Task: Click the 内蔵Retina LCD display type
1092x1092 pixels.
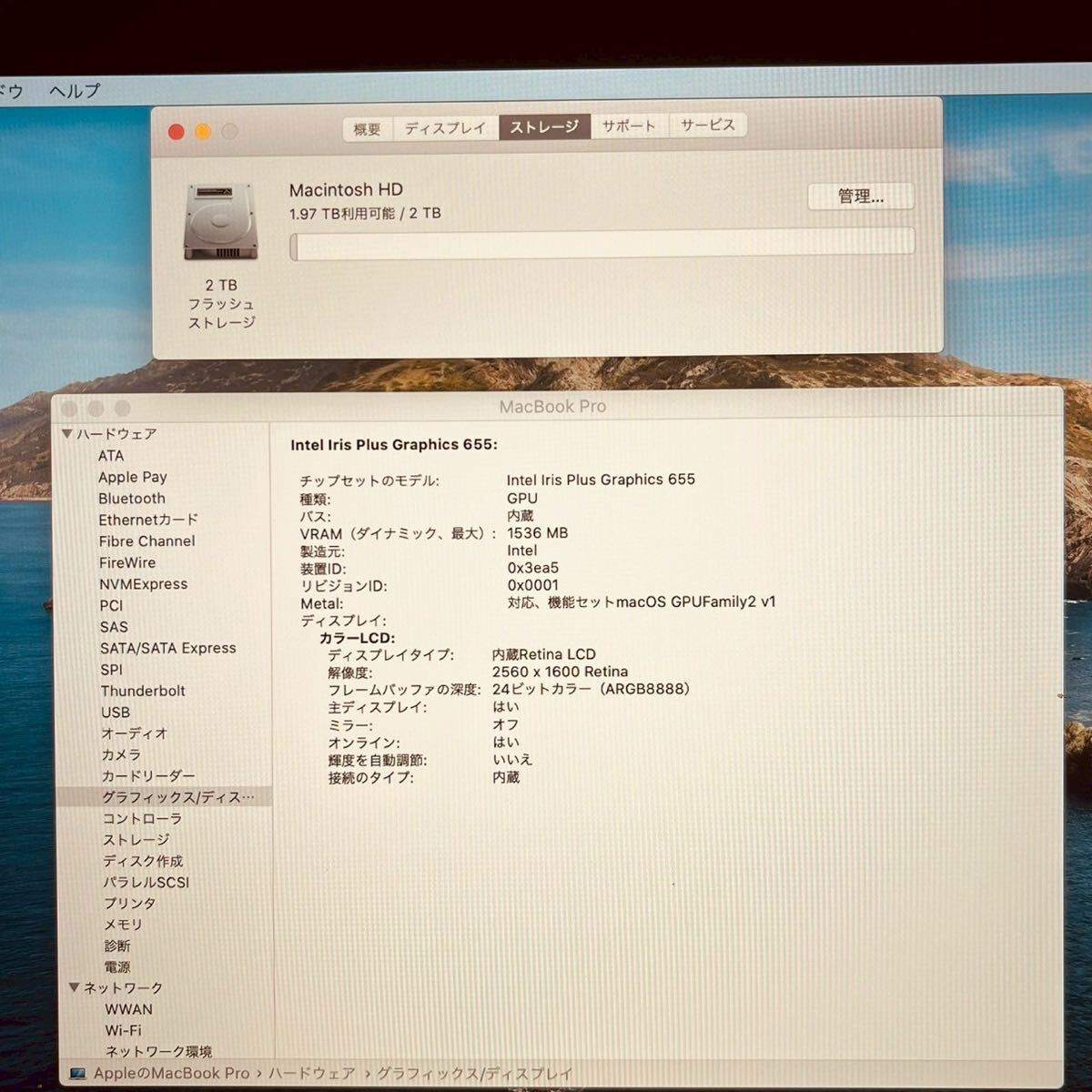Action: pyautogui.click(x=543, y=654)
